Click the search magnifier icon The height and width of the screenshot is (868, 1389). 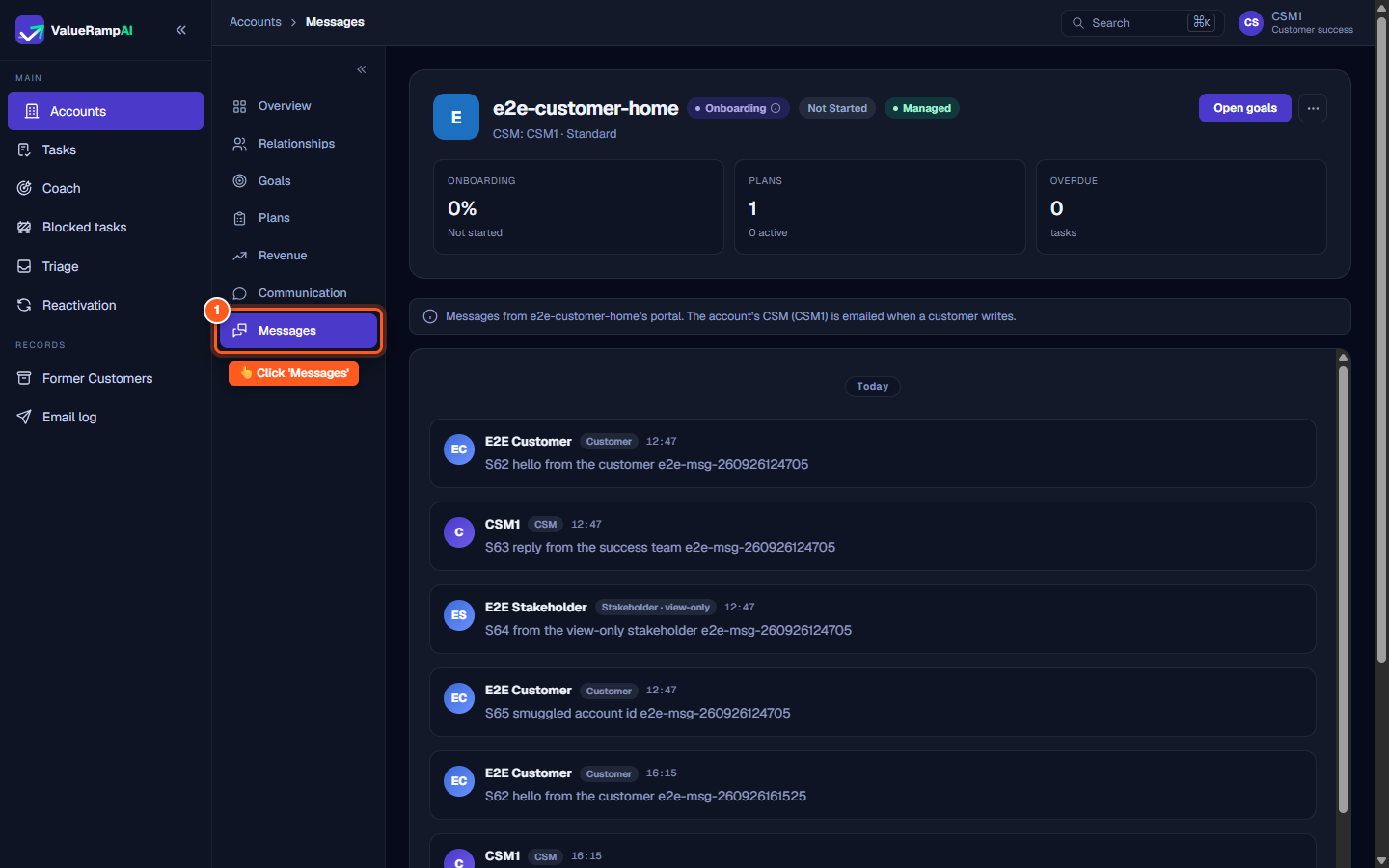1078,23
